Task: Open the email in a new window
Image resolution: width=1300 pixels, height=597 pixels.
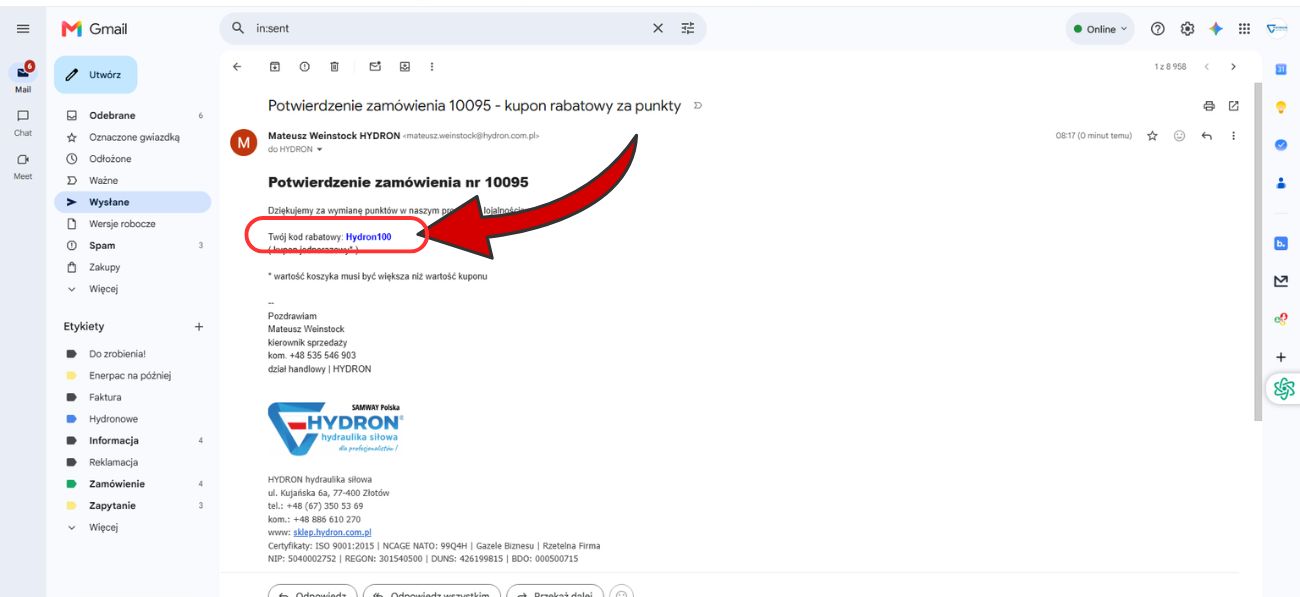Action: pyautogui.click(x=1233, y=106)
